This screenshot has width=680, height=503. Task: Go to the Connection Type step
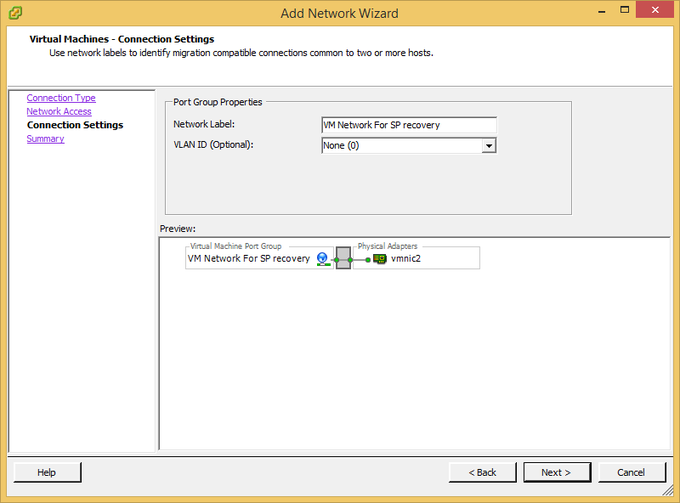point(61,98)
